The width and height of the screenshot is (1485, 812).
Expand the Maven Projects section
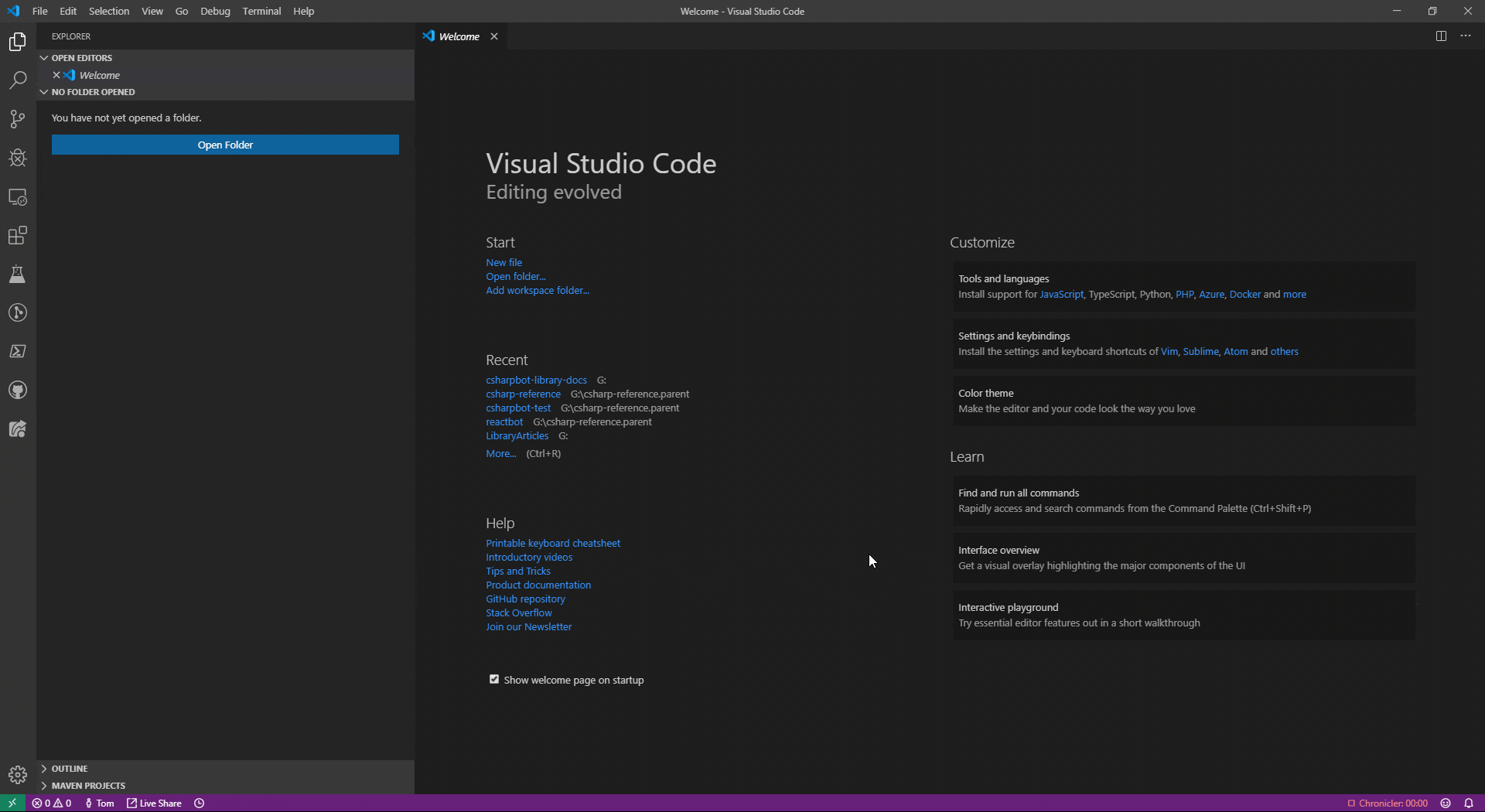click(87, 786)
